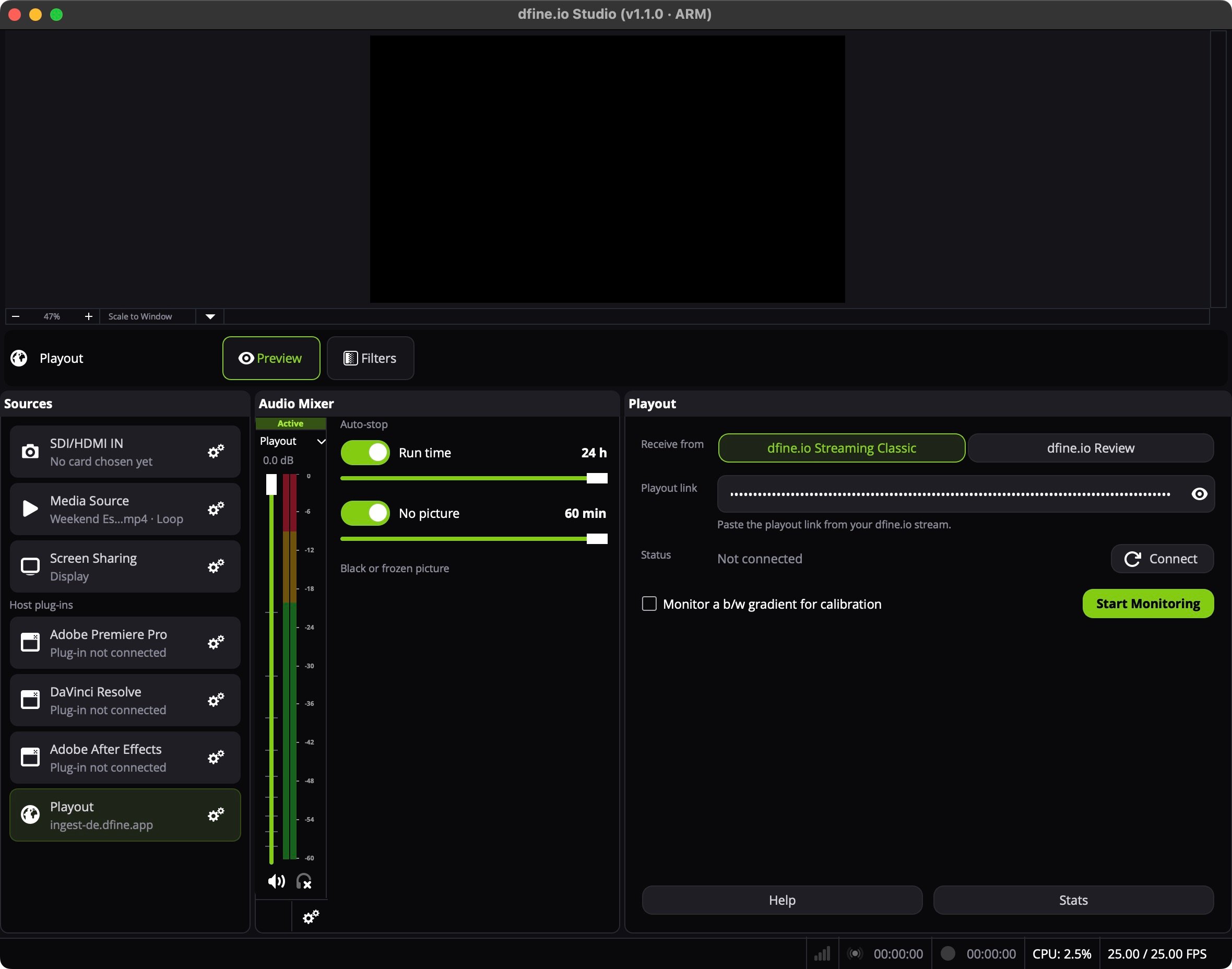Viewport: 1232px width, 969px height.
Task: Open settings gear for DaVinci Resolve plug-in
Action: click(x=216, y=700)
